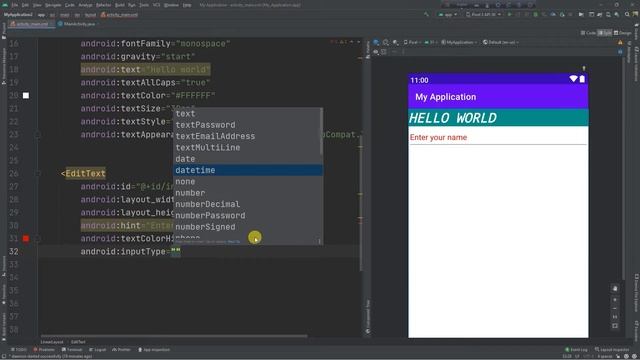The width and height of the screenshot is (640, 360).
Task: Click the My Application app bar in preview
Action: tap(498, 97)
